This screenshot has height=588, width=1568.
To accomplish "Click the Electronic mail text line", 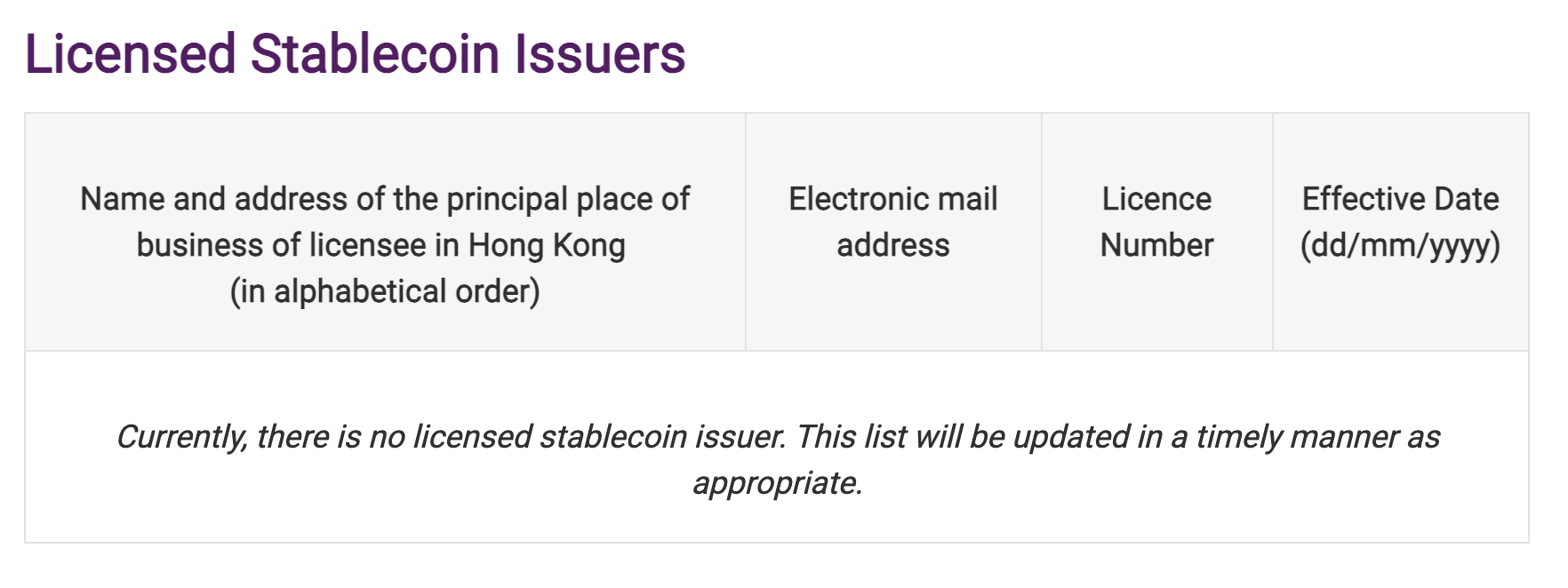I will pos(893,199).
